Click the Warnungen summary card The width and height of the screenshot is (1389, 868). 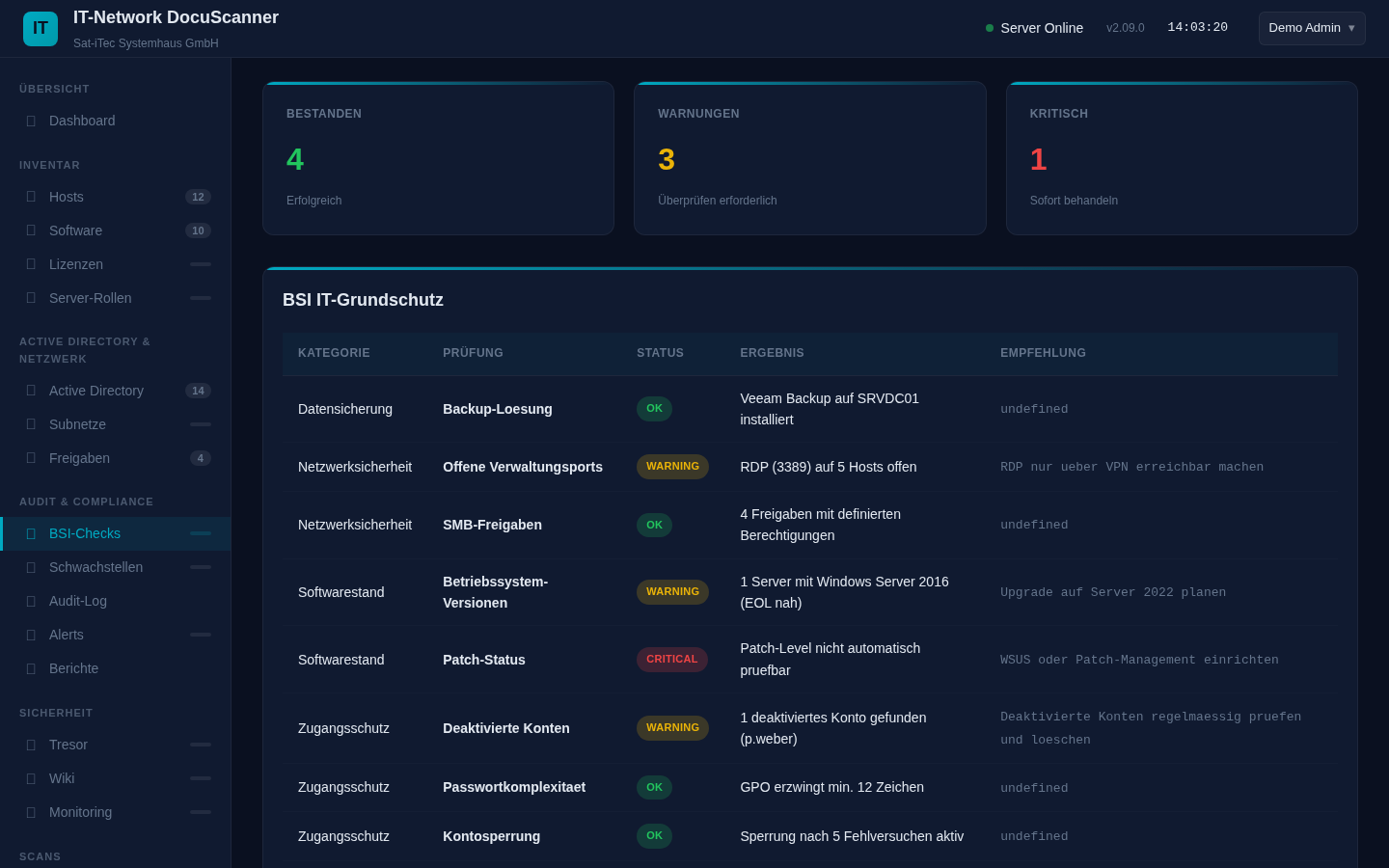tap(810, 158)
